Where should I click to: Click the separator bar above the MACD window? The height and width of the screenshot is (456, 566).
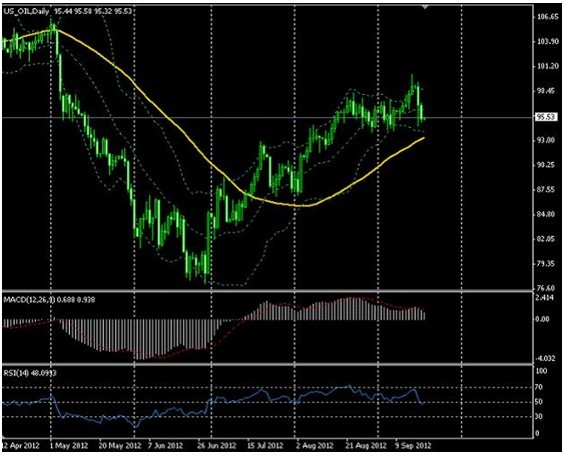point(267,291)
